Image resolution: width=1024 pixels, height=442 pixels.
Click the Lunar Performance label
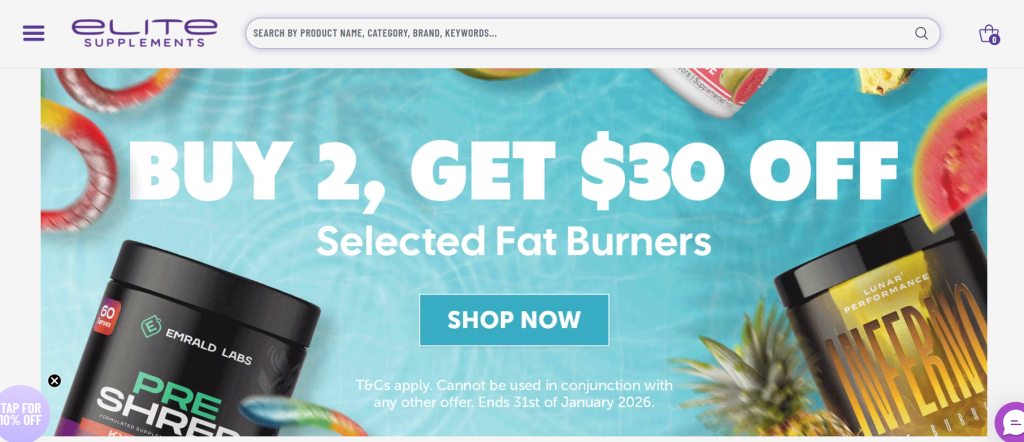886,293
